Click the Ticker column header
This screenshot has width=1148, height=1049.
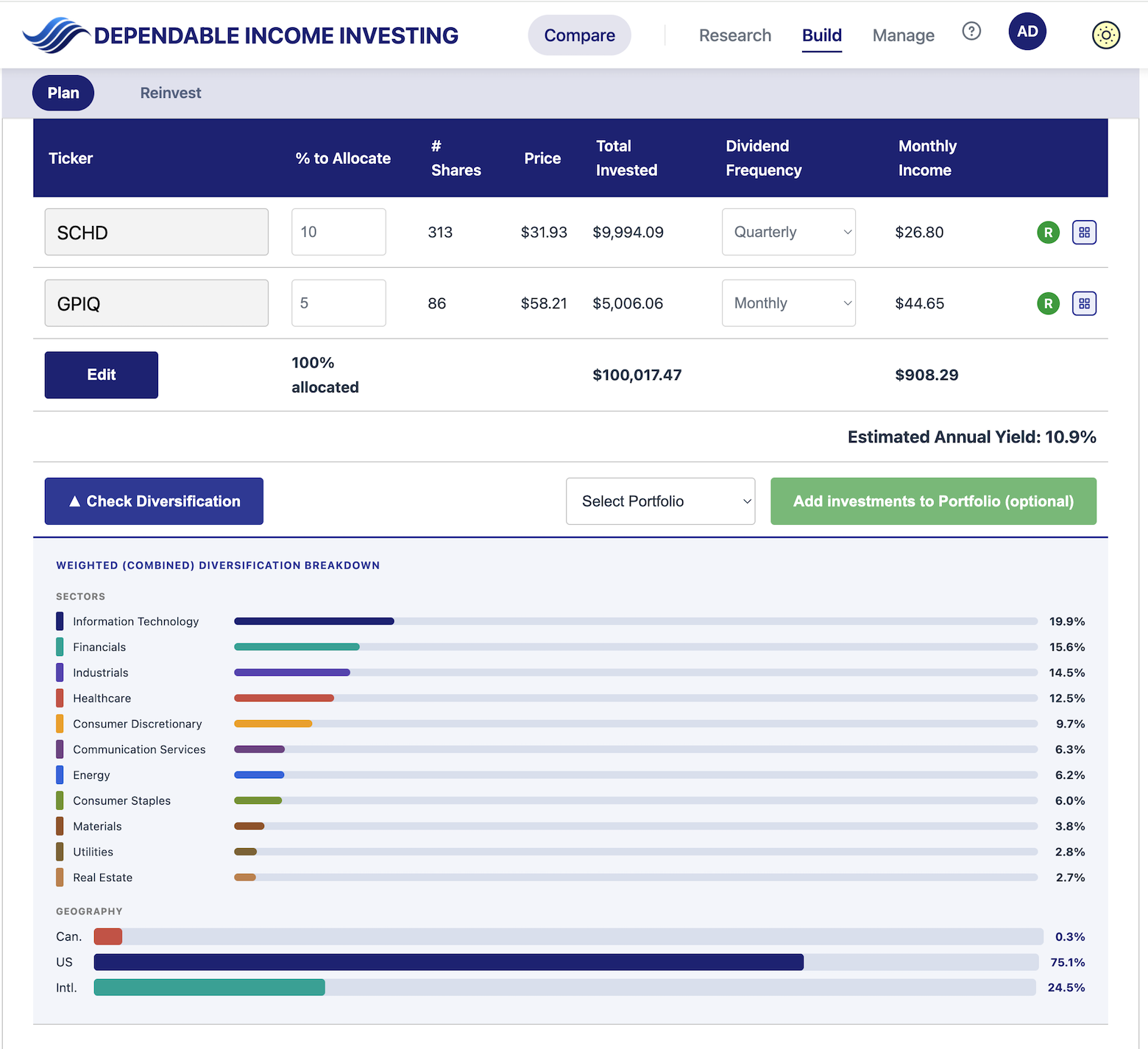(71, 158)
